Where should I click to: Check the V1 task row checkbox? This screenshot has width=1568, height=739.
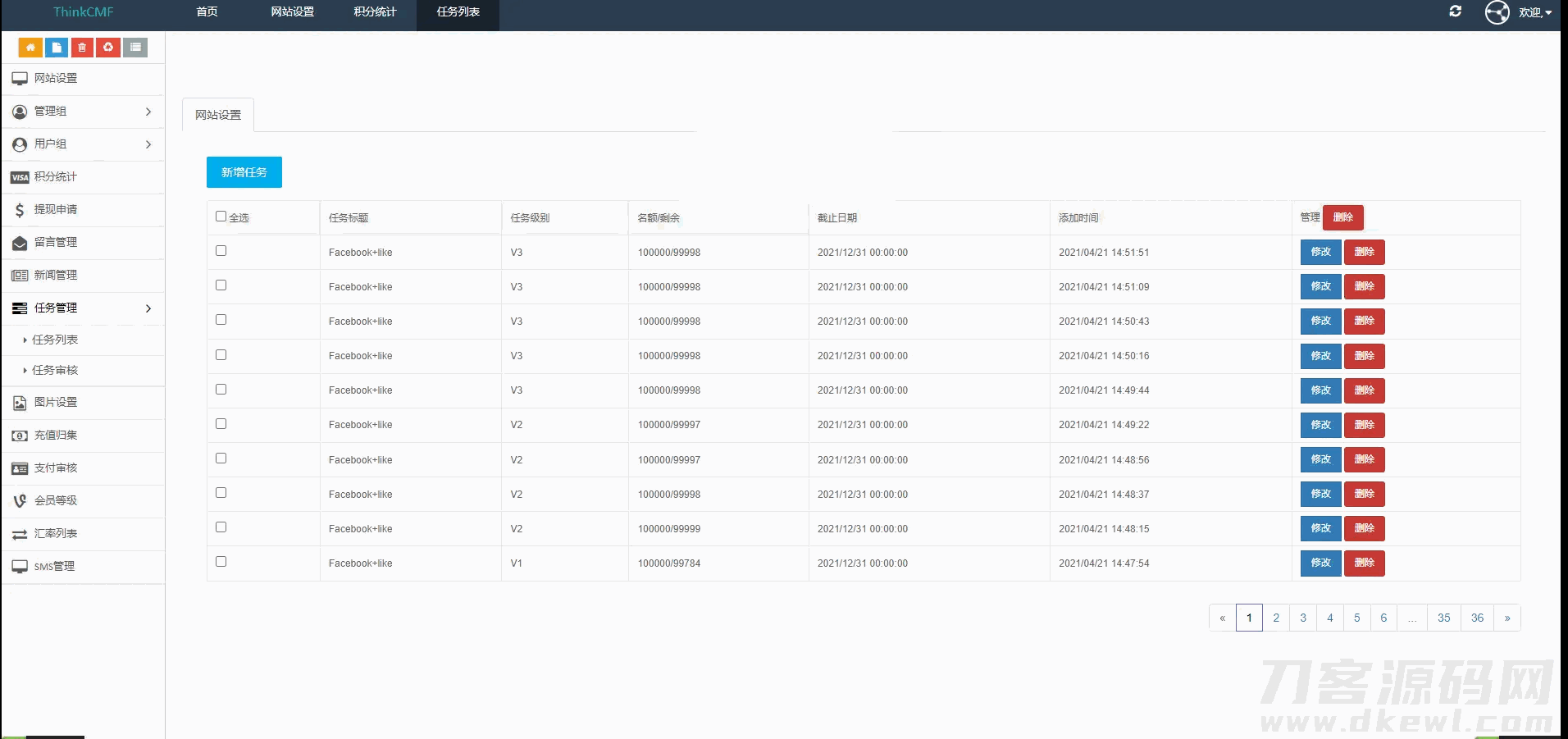pyautogui.click(x=221, y=562)
